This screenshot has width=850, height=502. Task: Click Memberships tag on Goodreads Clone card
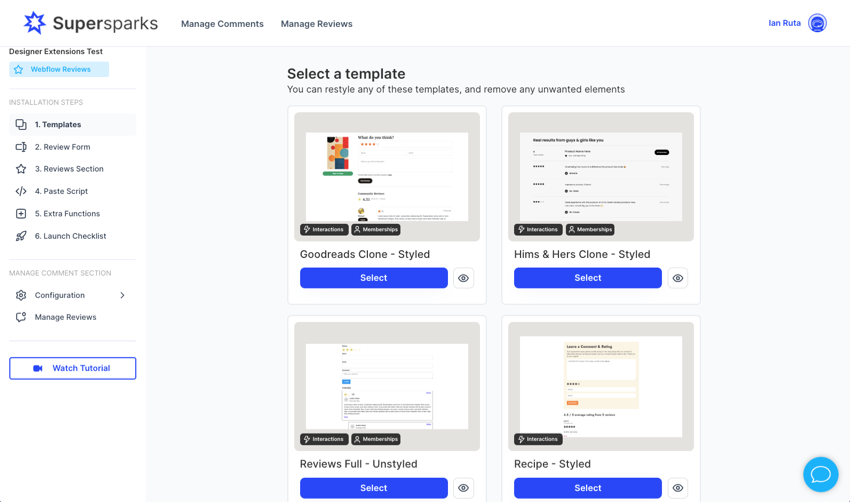click(376, 229)
